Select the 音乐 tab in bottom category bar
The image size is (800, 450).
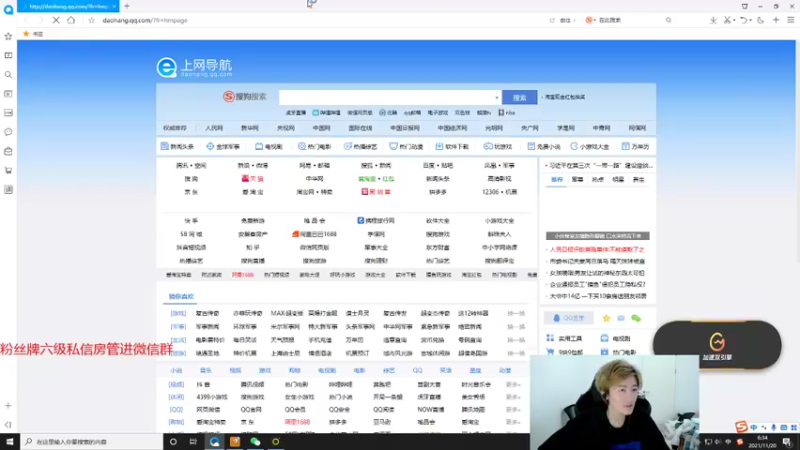tap(206, 370)
